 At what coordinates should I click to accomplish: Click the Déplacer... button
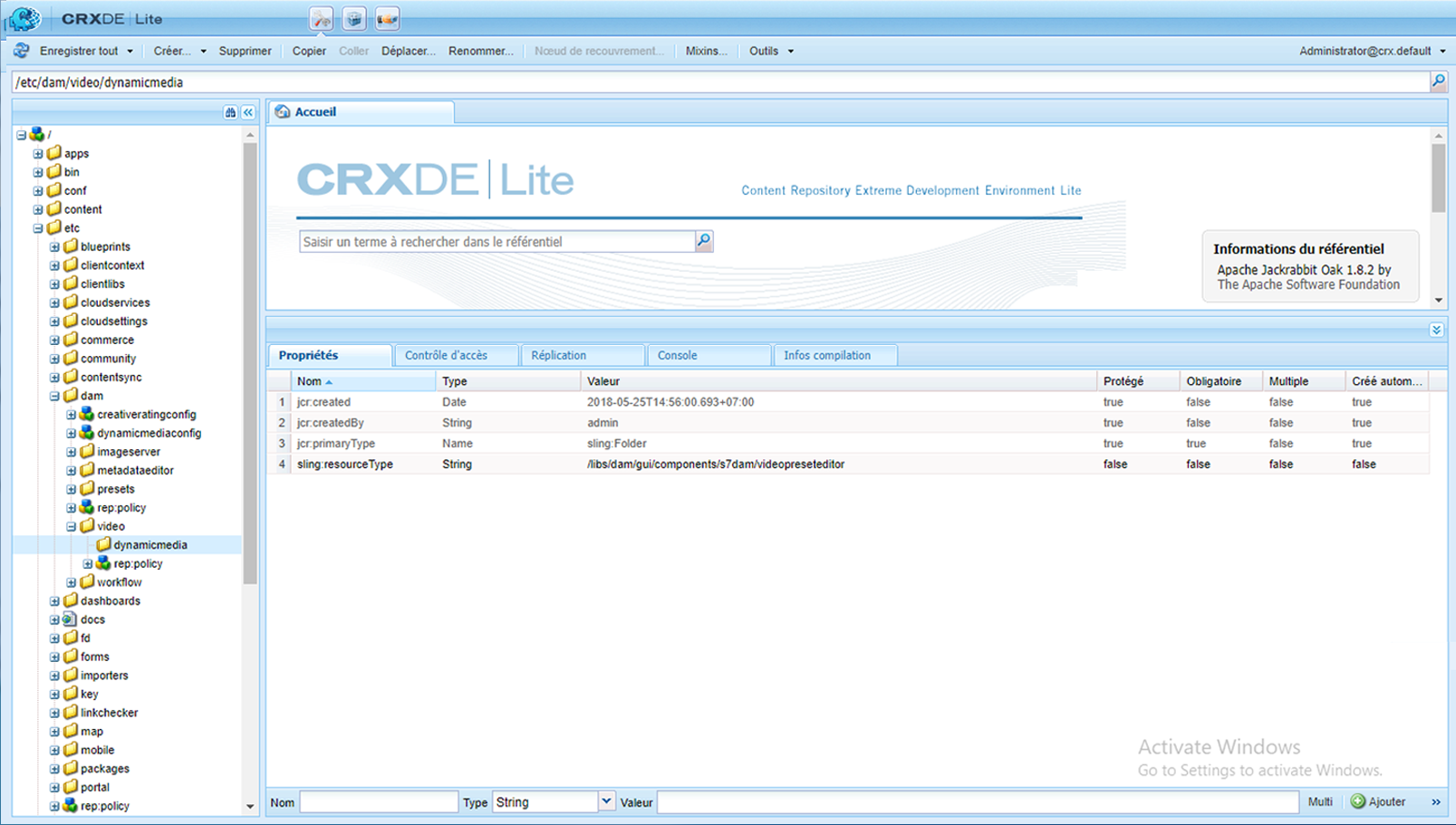click(x=408, y=51)
